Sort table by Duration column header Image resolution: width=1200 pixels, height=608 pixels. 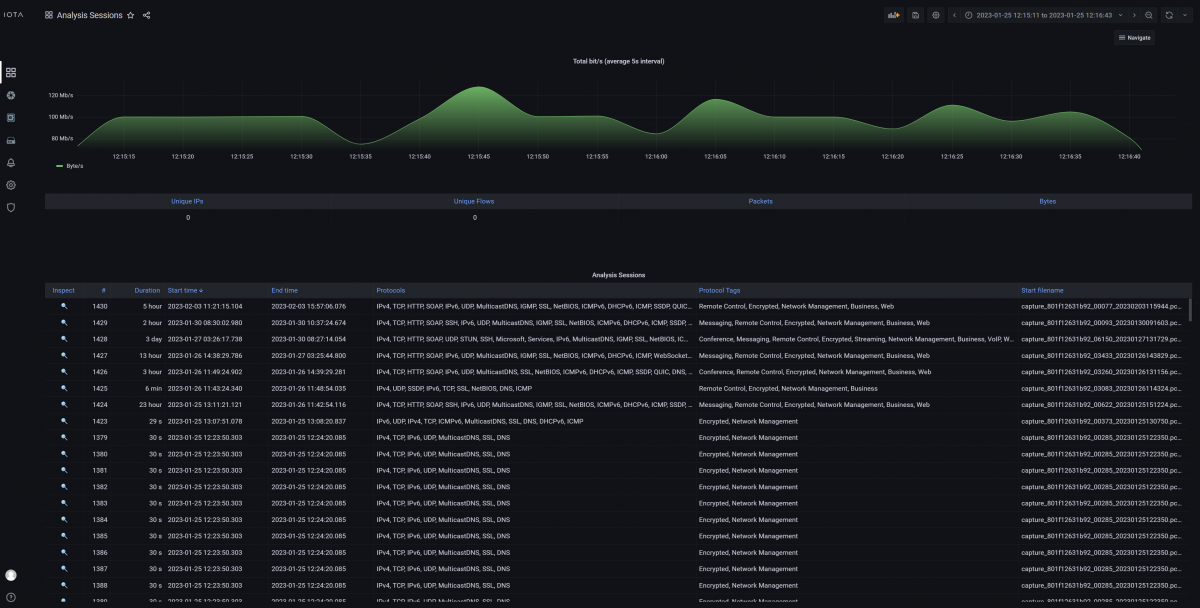[147, 290]
